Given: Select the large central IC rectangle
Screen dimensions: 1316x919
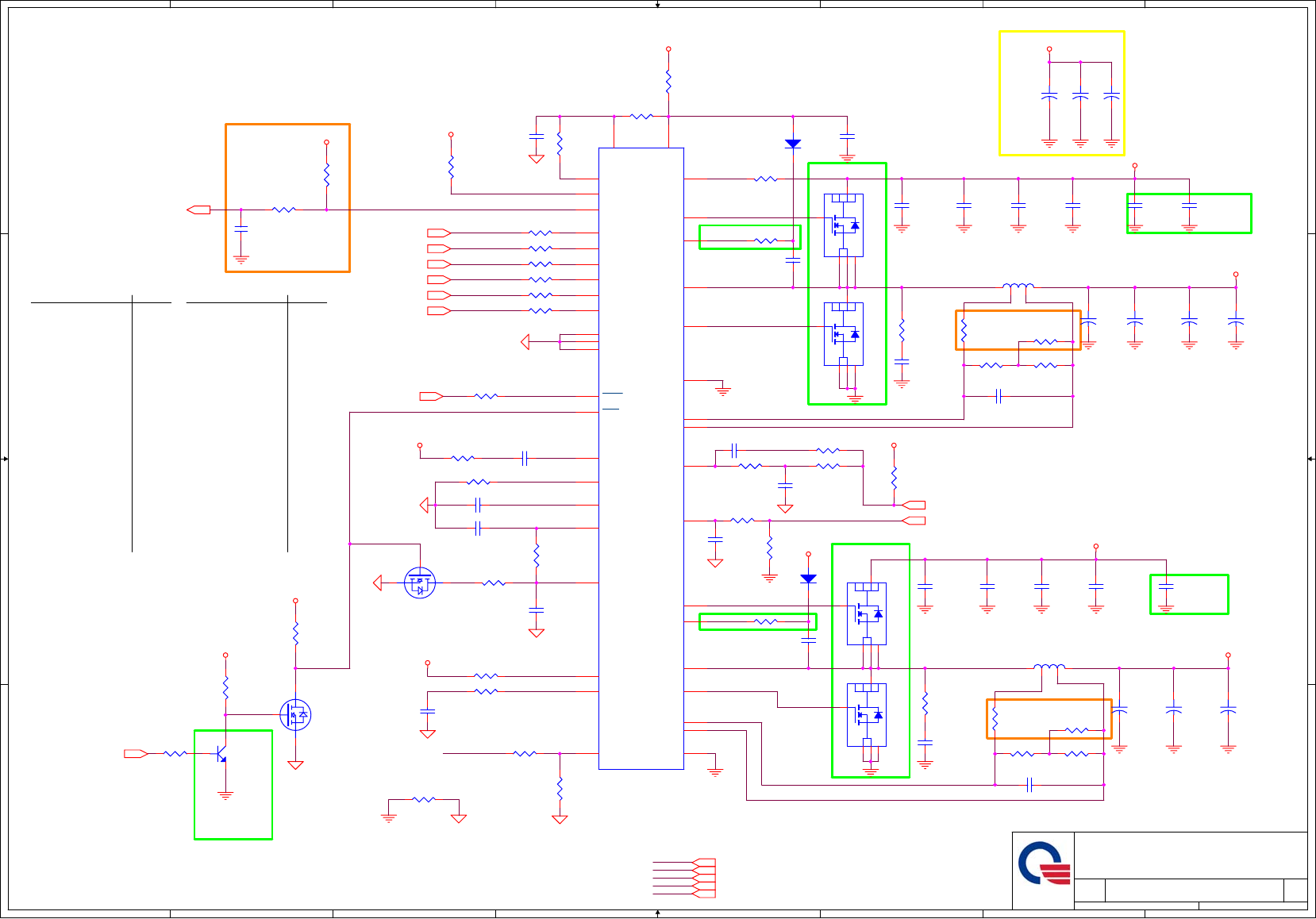Looking at the screenshot, I should (641, 459).
